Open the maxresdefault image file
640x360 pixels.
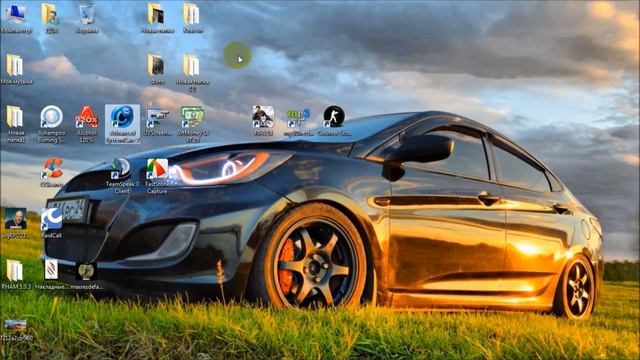point(86,275)
